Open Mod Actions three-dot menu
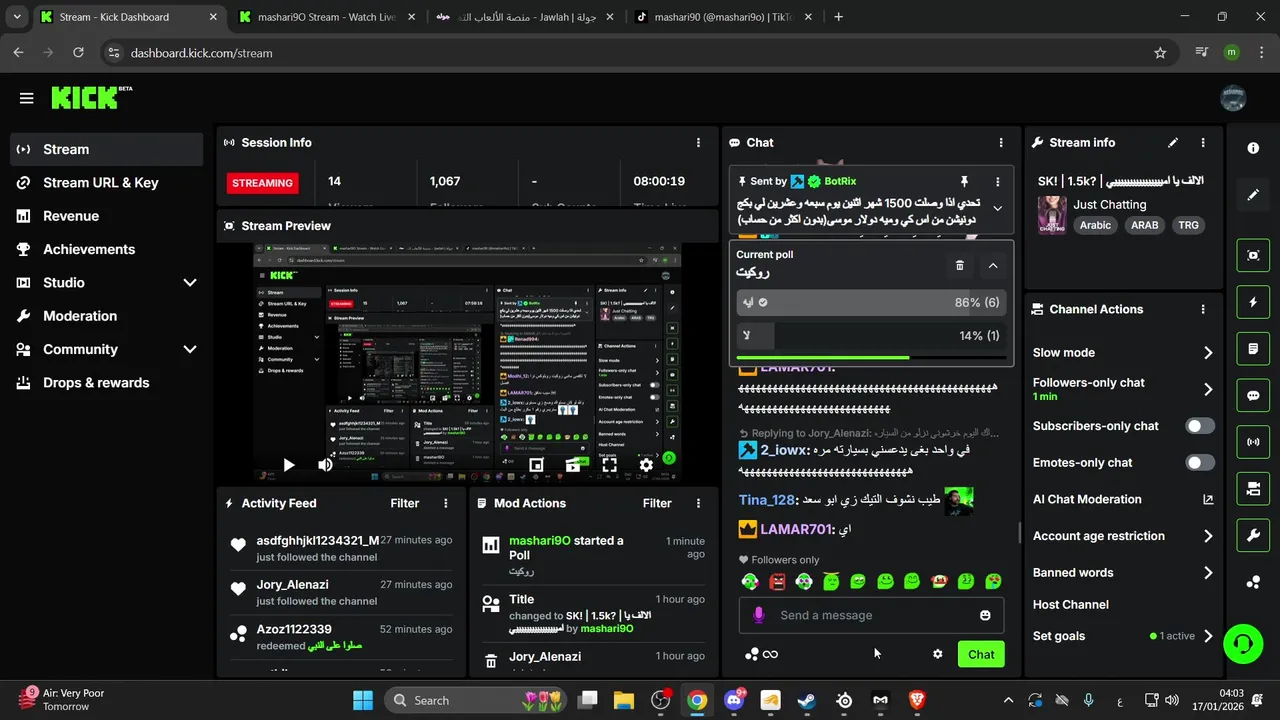Viewport: 1280px width, 720px height. click(698, 503)
